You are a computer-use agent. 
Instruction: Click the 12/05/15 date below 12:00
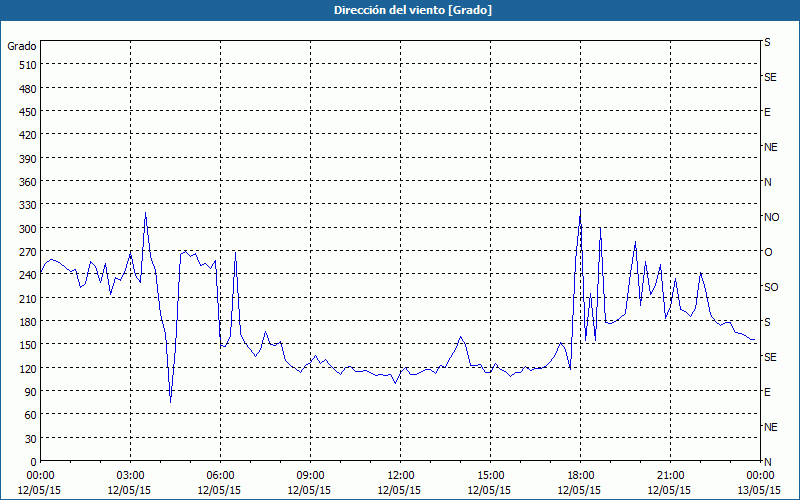tap(399, 490)
